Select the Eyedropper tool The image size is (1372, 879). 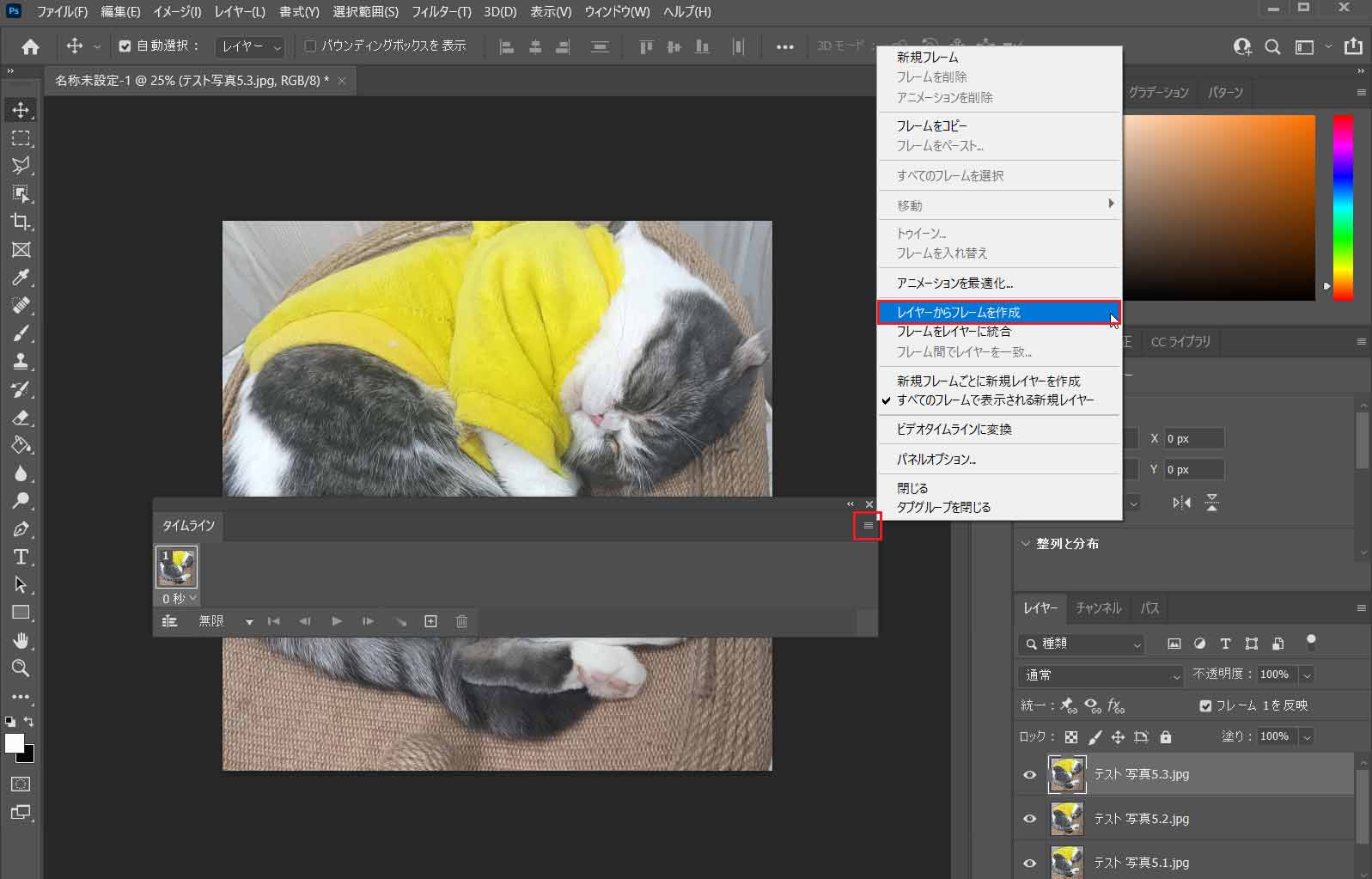[x=21, y=278]
